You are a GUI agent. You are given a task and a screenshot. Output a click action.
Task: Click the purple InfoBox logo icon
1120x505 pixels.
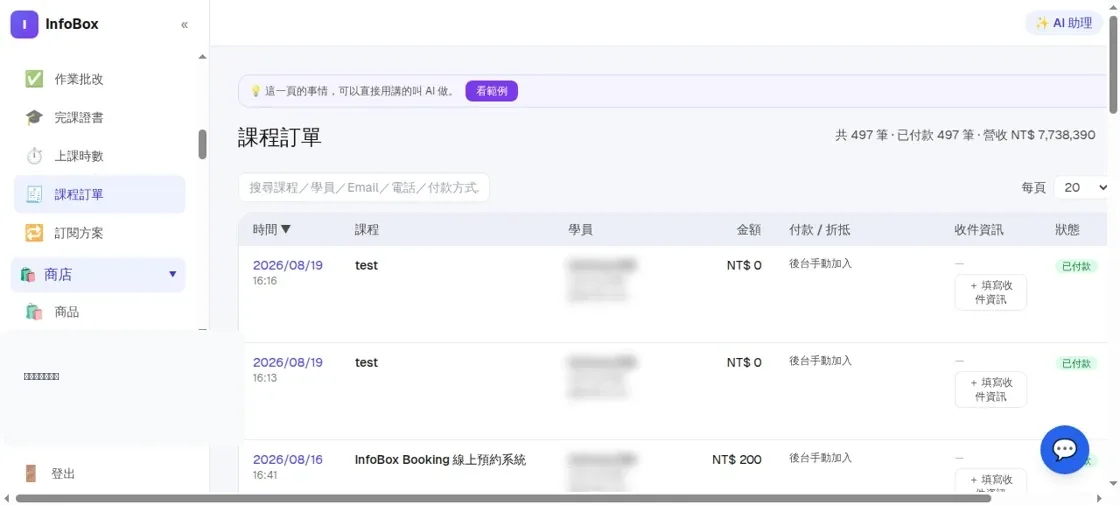tap(24, 24)
